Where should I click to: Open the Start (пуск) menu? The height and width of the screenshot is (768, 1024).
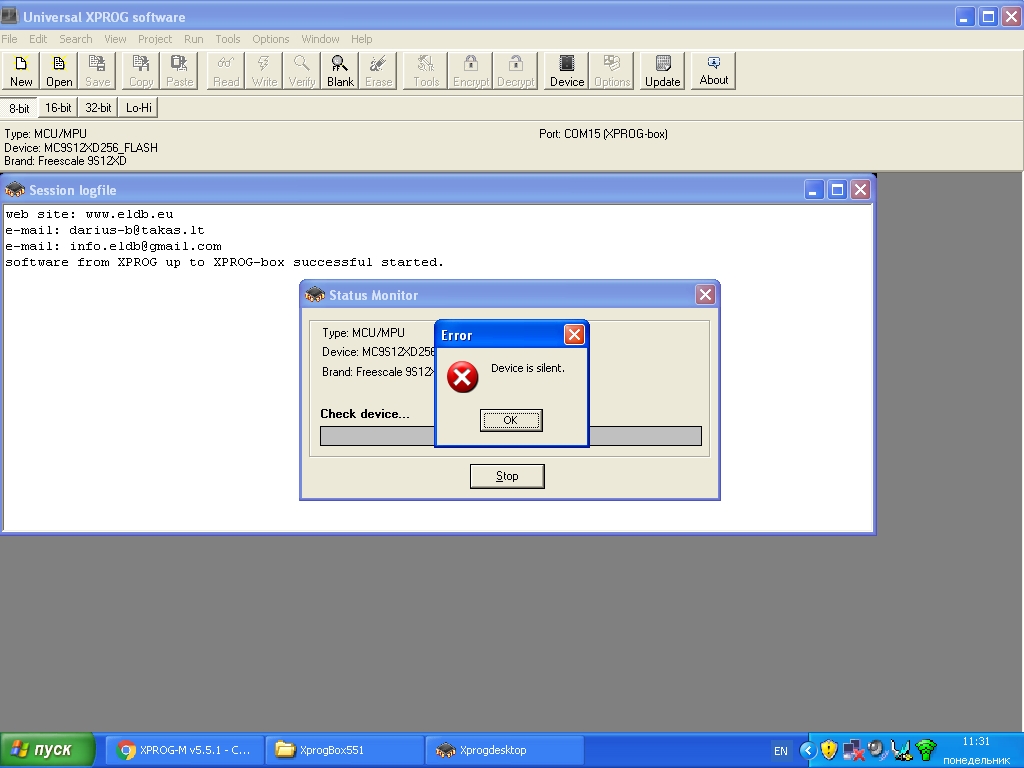coord(47,750)
